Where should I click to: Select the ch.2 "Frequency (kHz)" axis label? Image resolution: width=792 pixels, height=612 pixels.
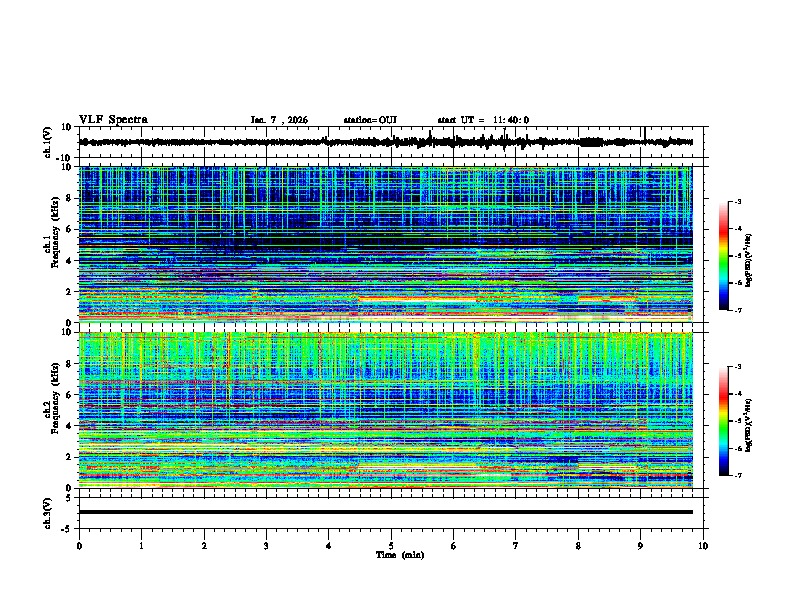56,397
